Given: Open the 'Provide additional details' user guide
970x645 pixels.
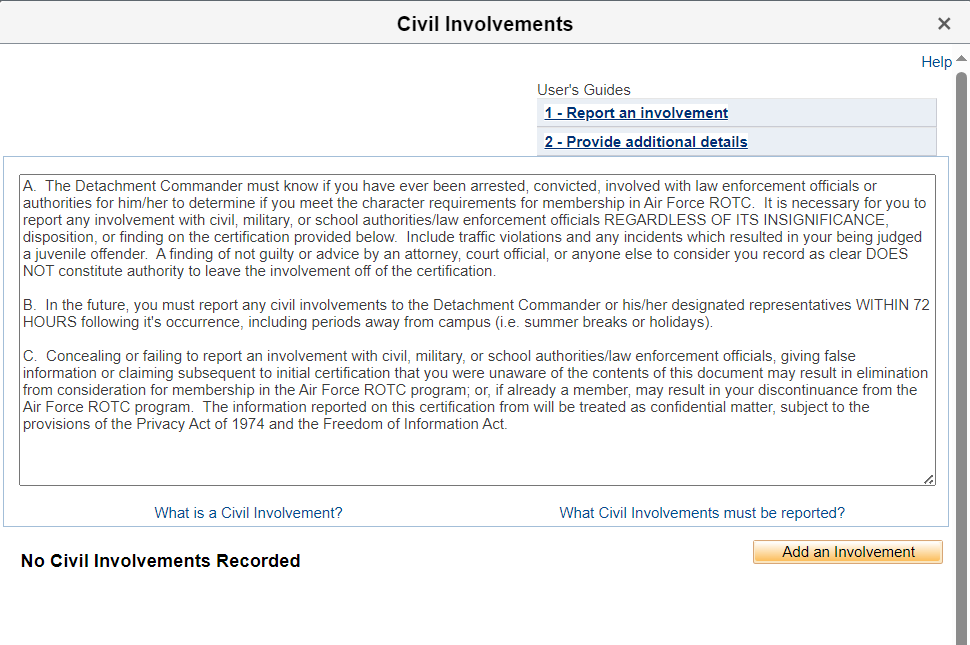Looking at the screenshot, I should point(646,142).
